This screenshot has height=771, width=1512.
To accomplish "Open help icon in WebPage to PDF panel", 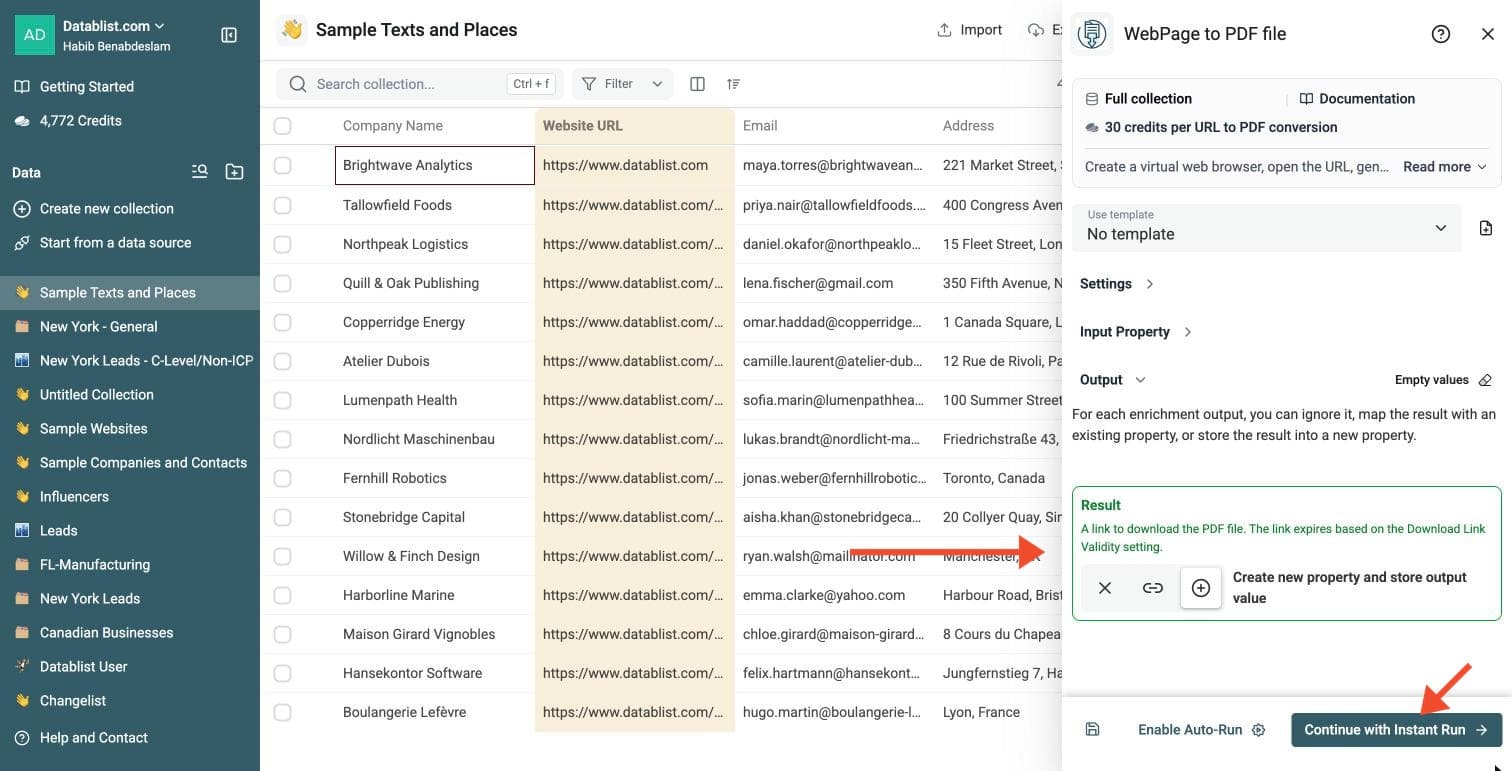I will [1441, 34].
